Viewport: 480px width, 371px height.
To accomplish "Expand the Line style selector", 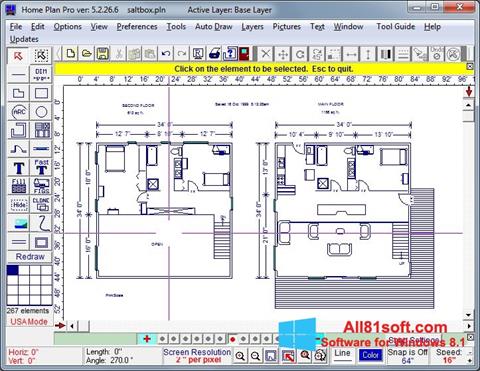I will point(343,355).
